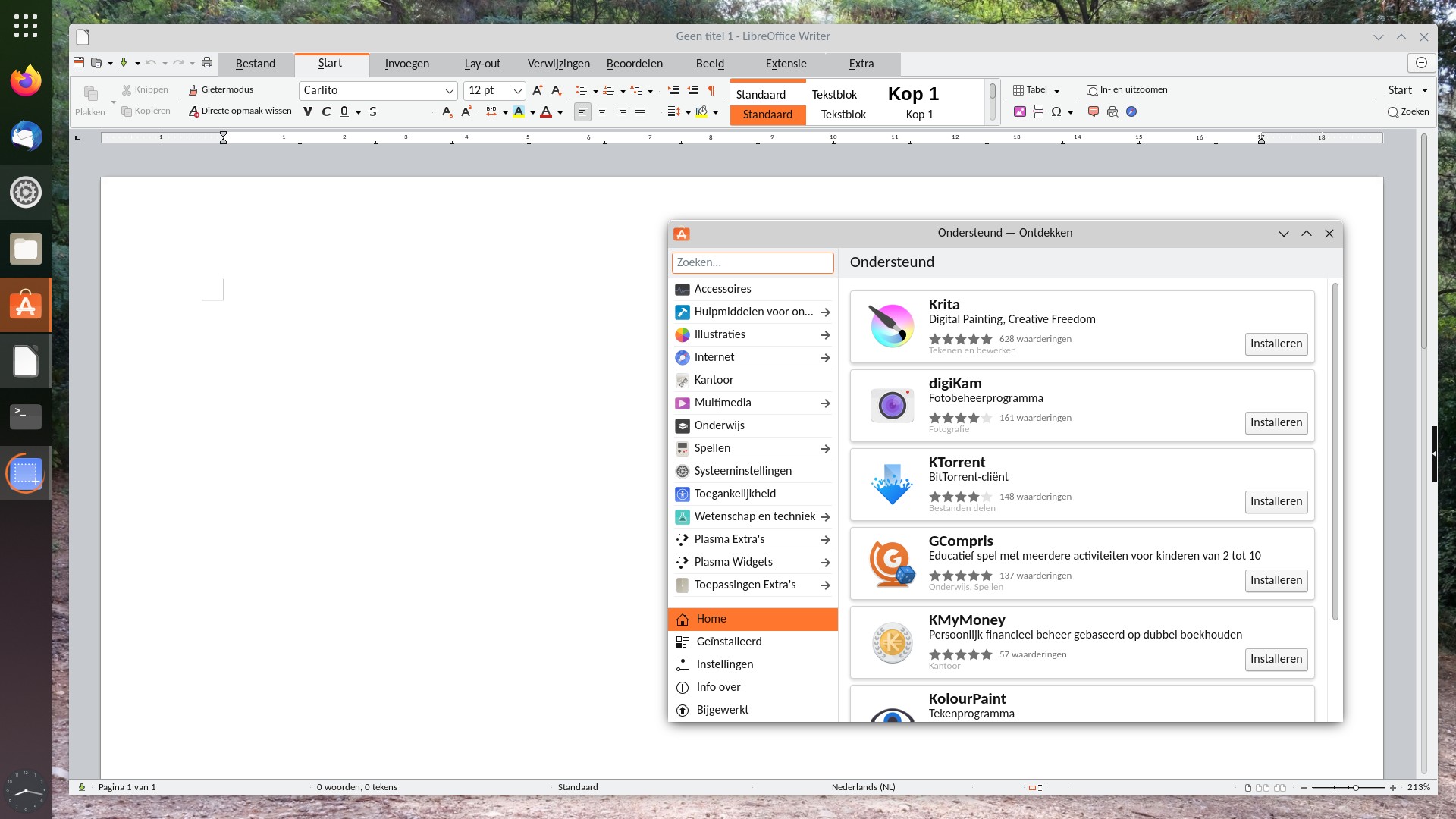Switch to the Lay-out tab
Image resolution: width=1456 pixels, height=819 pixels.
(x=482, y=64)
